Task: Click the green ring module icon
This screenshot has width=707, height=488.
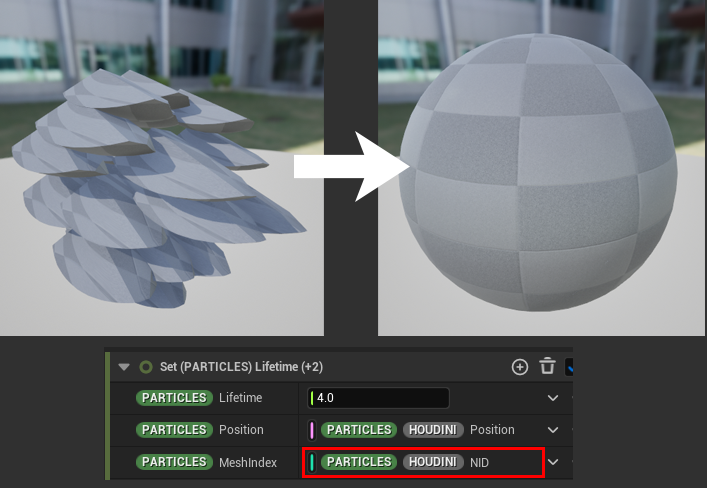Action: (x=146, y=367)
